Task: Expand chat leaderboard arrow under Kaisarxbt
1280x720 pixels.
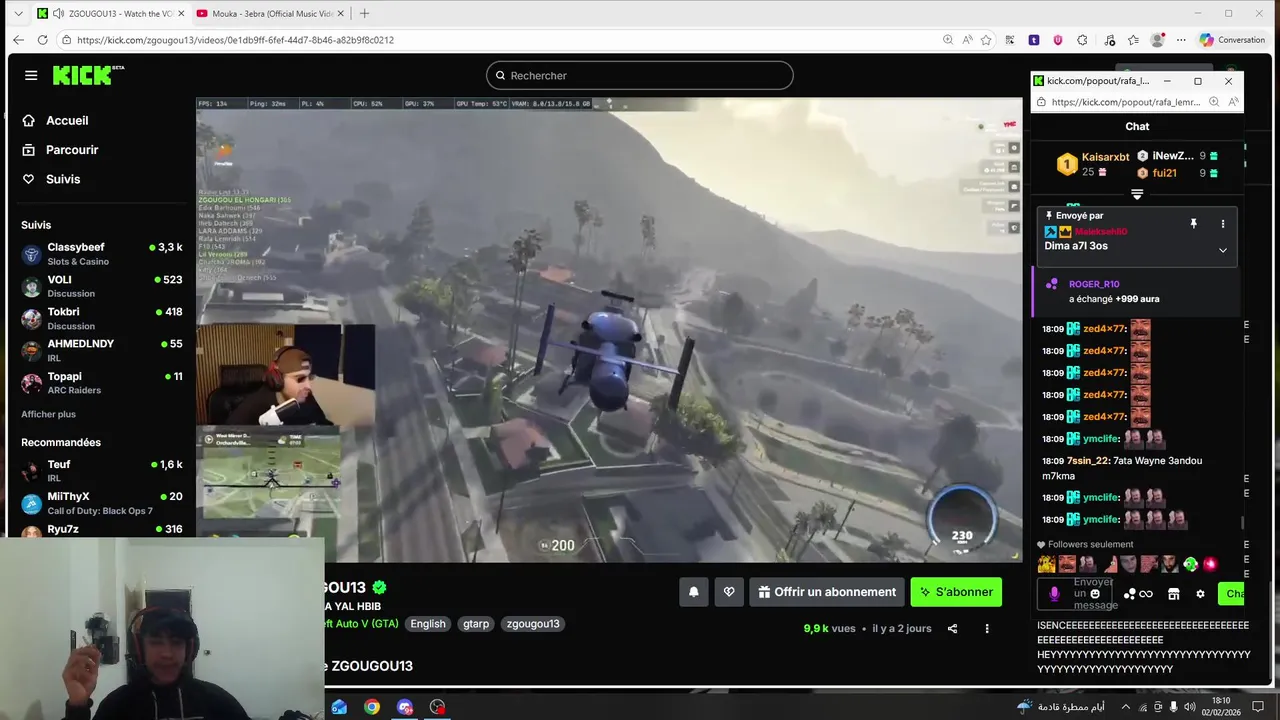Action: click(1137, 194)
